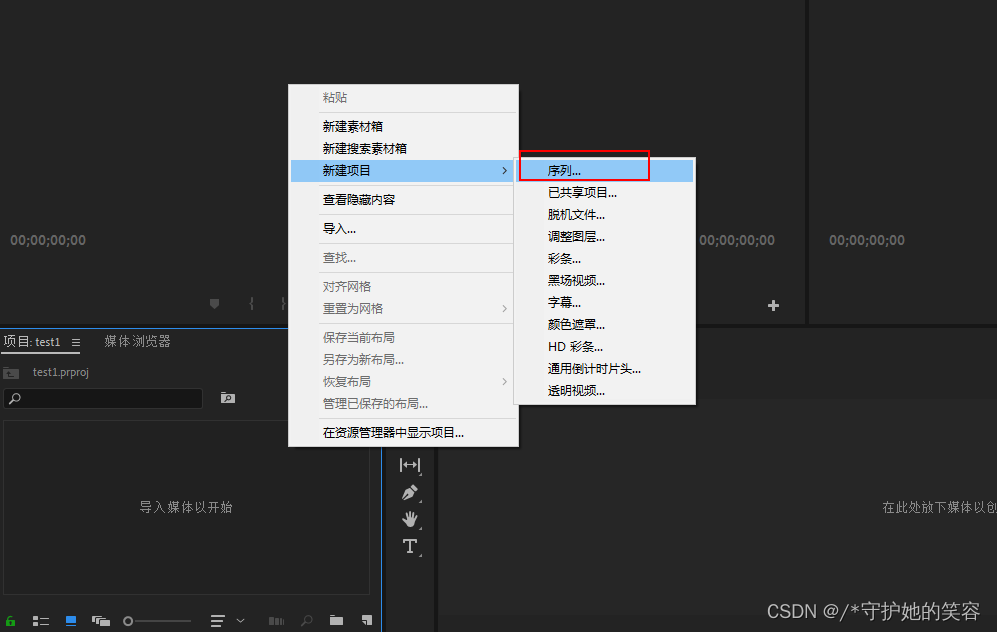Click the find-in-bin folder search icon
This screenshot has height=632, width=997.
point(228,398)
